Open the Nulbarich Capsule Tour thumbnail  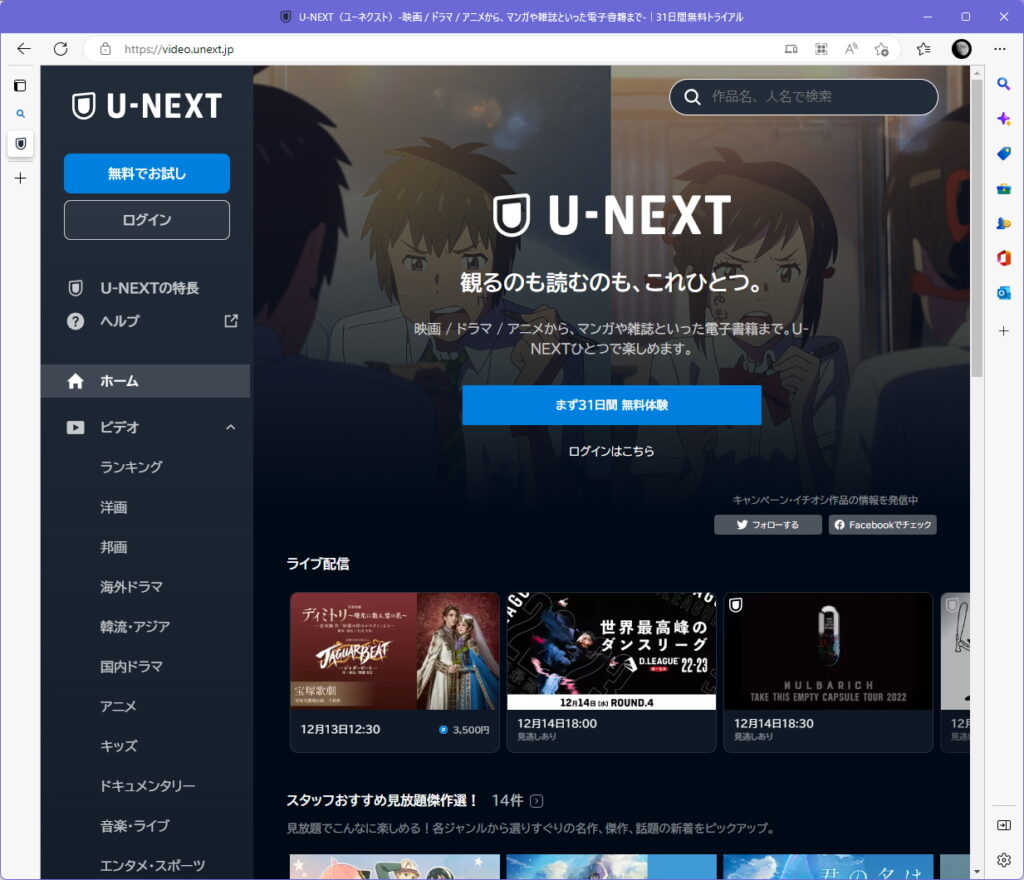(828, 652)
